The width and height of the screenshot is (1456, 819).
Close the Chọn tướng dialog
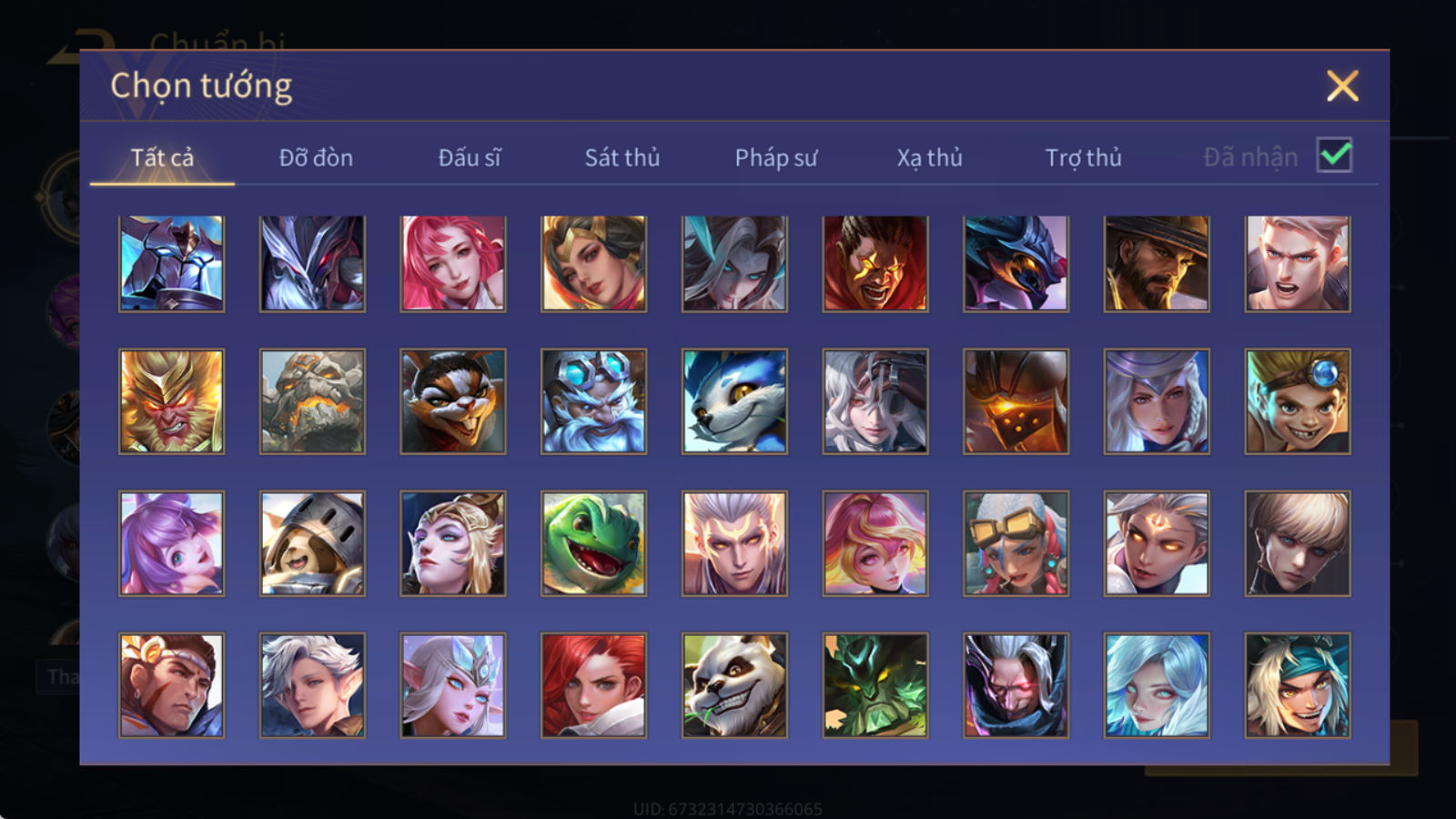[x=1342, y=86]
